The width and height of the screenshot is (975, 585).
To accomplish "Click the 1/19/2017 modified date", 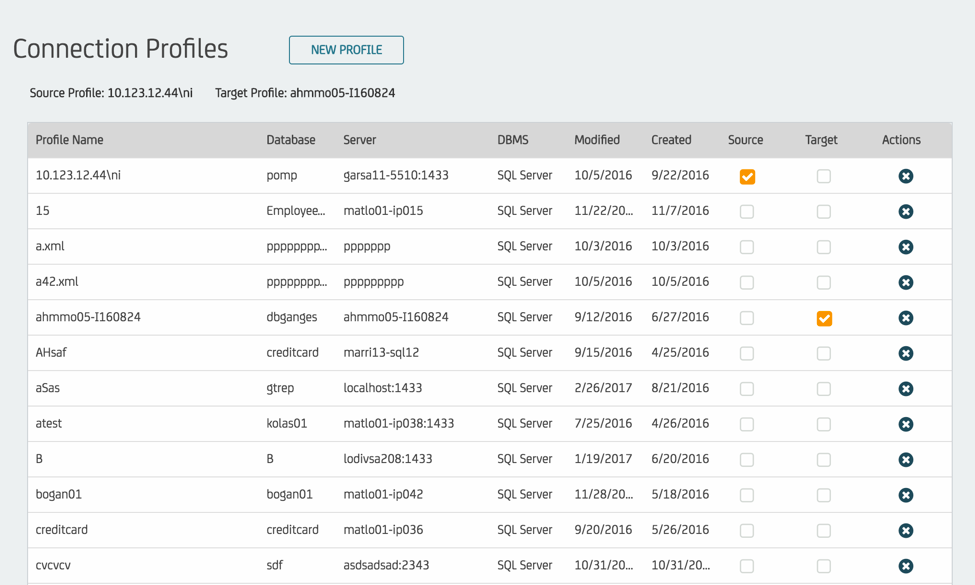I will 603,459.
